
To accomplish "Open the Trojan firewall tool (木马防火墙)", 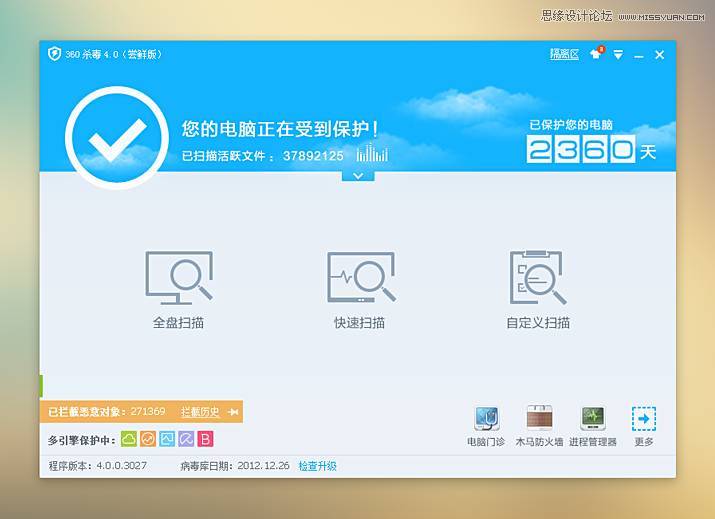I will pyautogui.click(x=539, y=426).
